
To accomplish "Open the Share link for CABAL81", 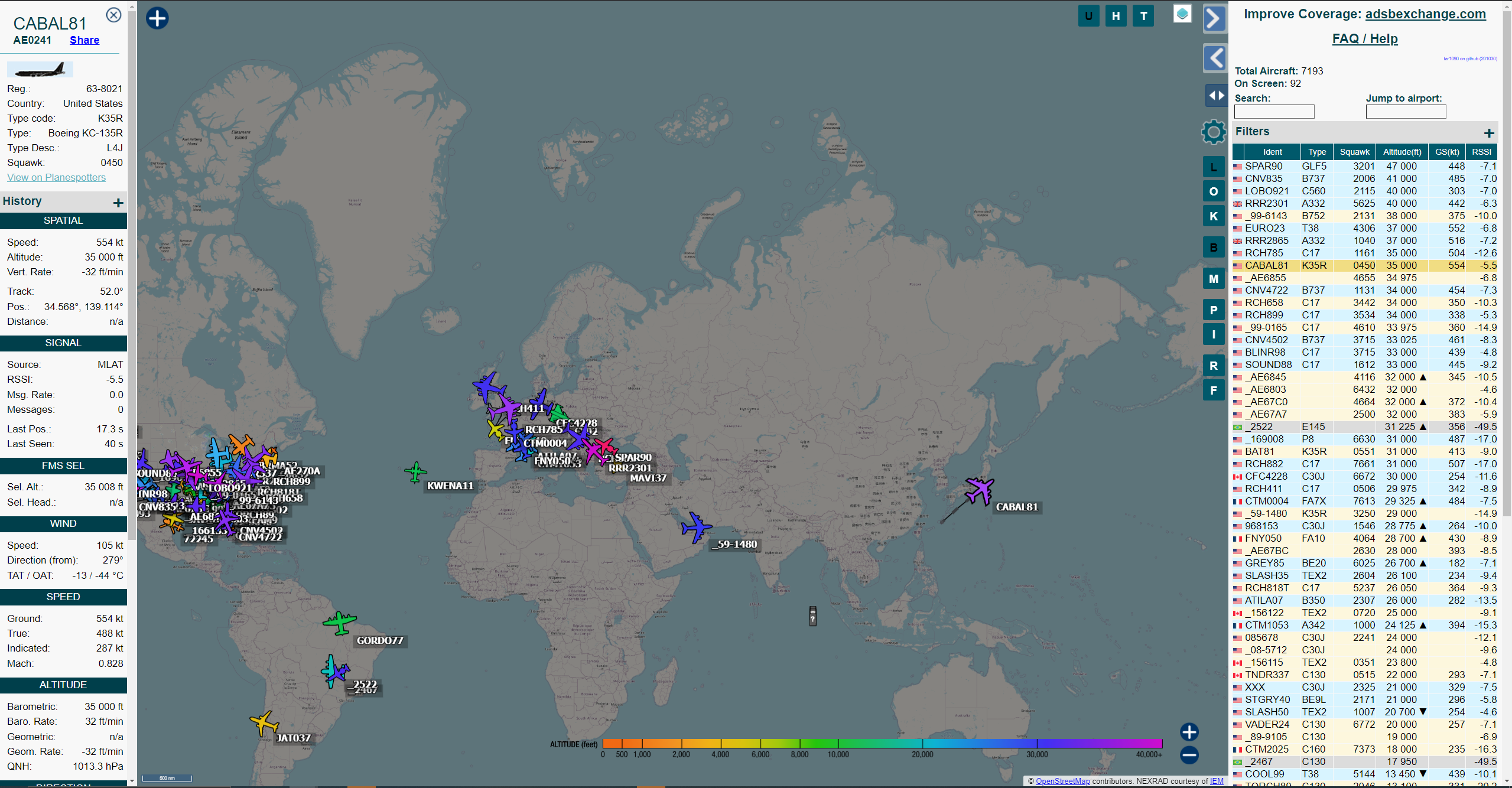I will (84, 40).
